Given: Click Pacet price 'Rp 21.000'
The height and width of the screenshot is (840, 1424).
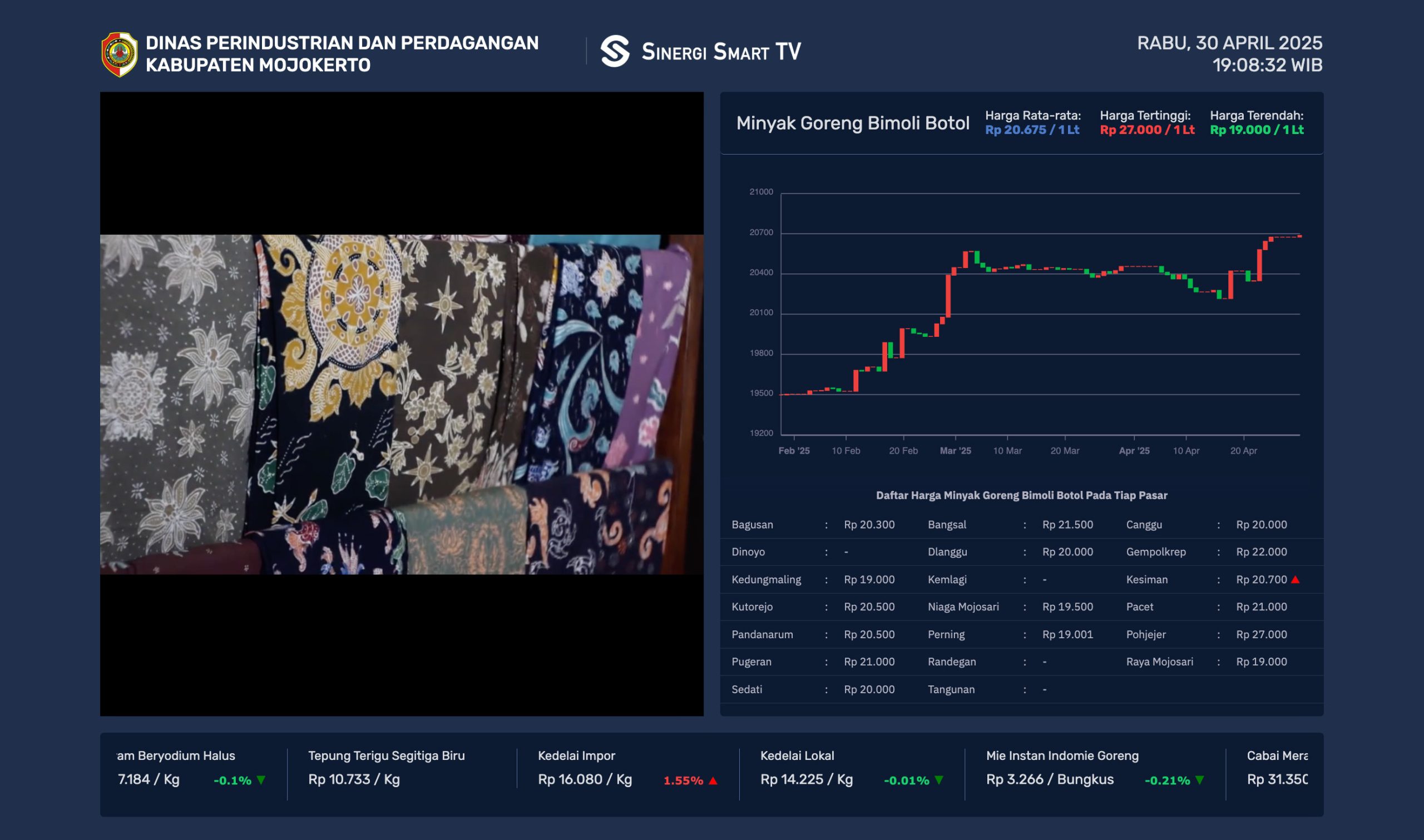Looking at the screenshot, I should coord(1262,607).
